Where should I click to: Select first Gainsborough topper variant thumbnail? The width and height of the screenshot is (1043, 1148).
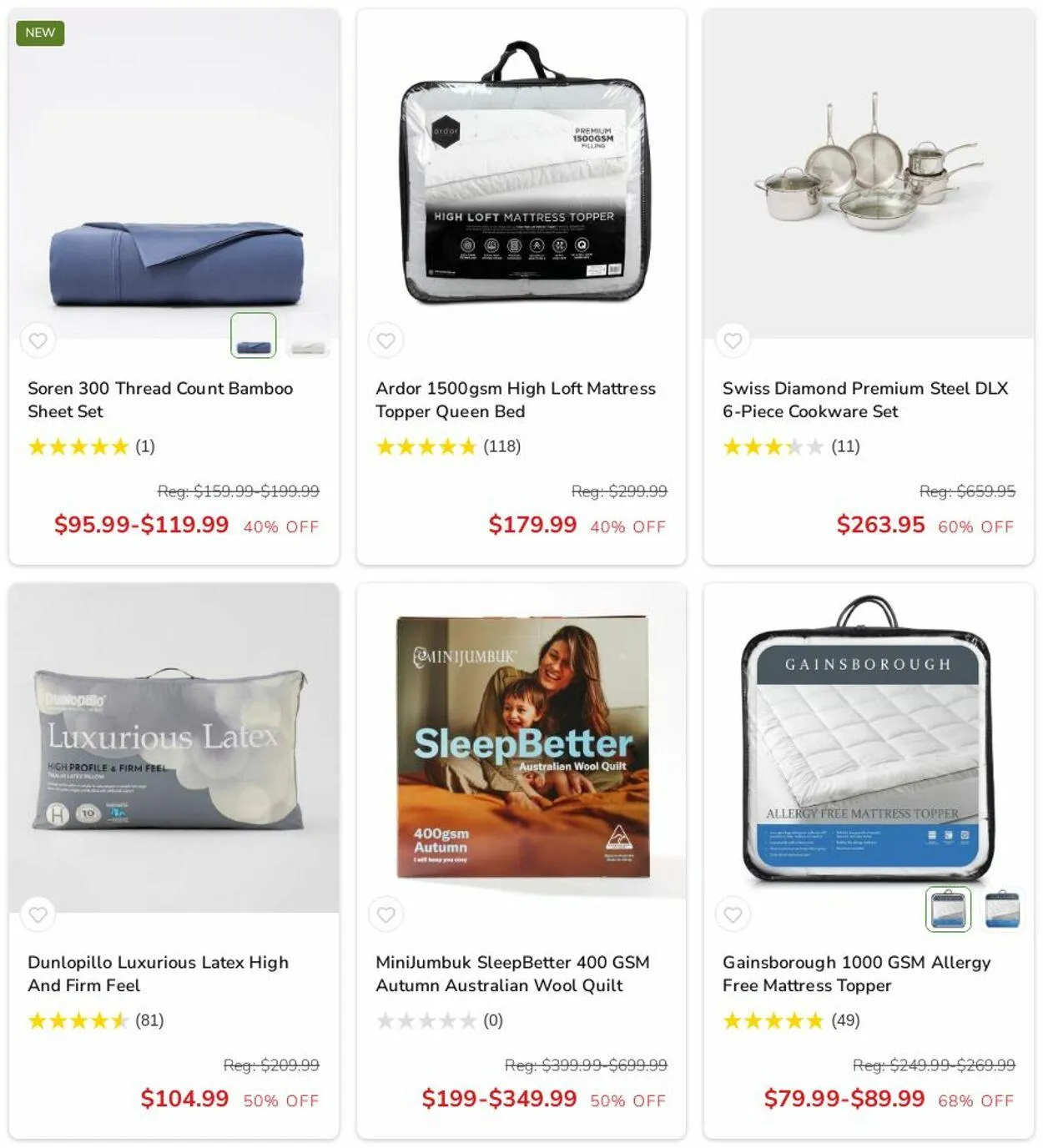(948, 909)
